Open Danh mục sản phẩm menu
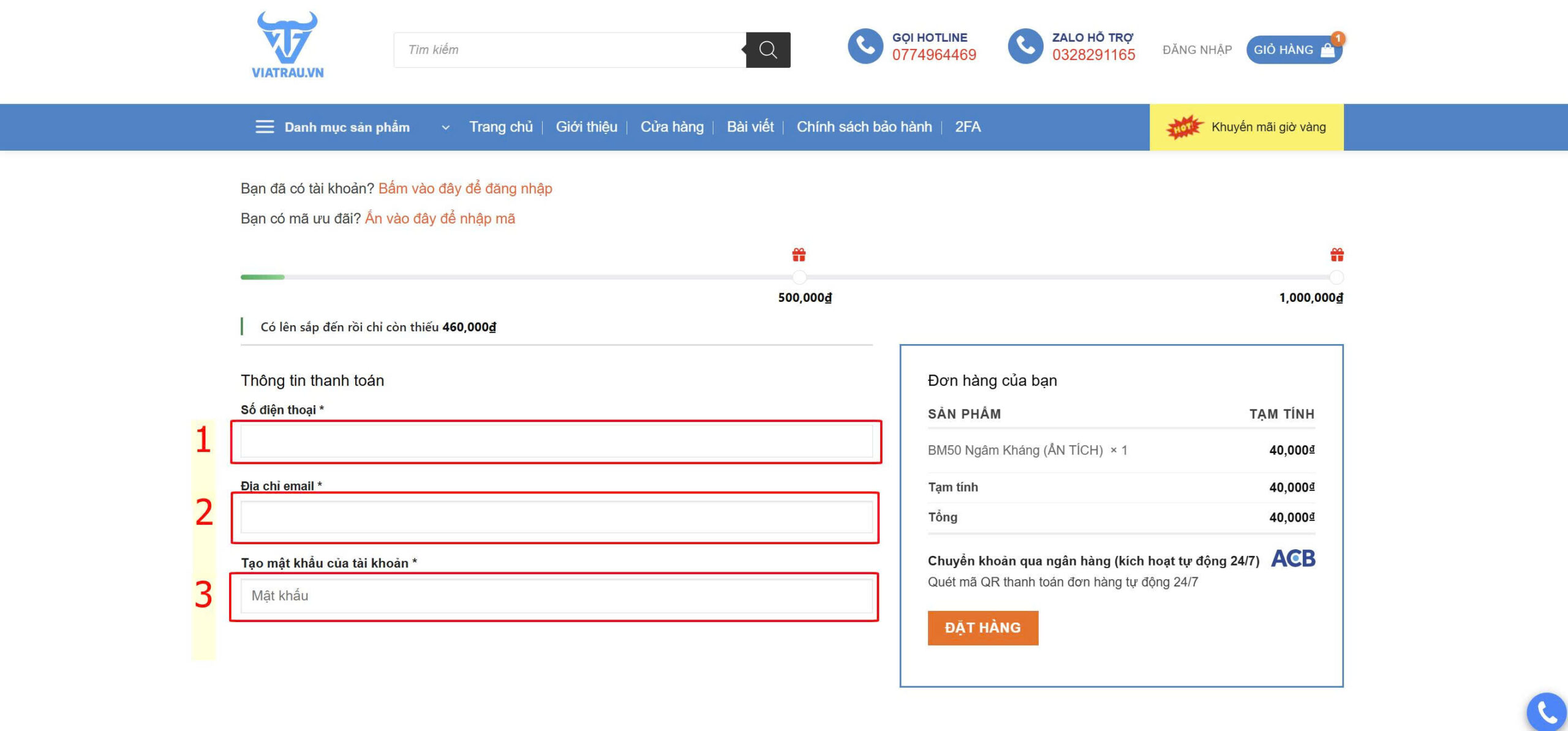The width and height of the screenshot is (1568, 731). click(347, 127)
